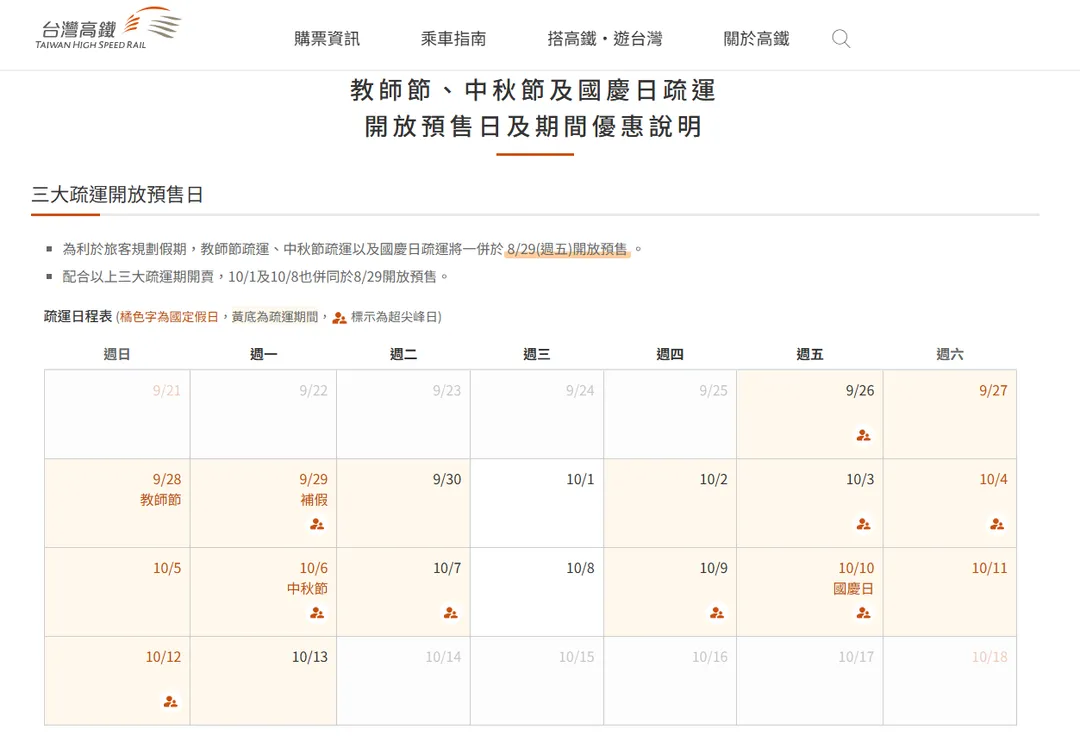The height and width of the screenshot is (740, 1080).
Task: Select the 10/15 date cell
Action: [x=537, y=681]
